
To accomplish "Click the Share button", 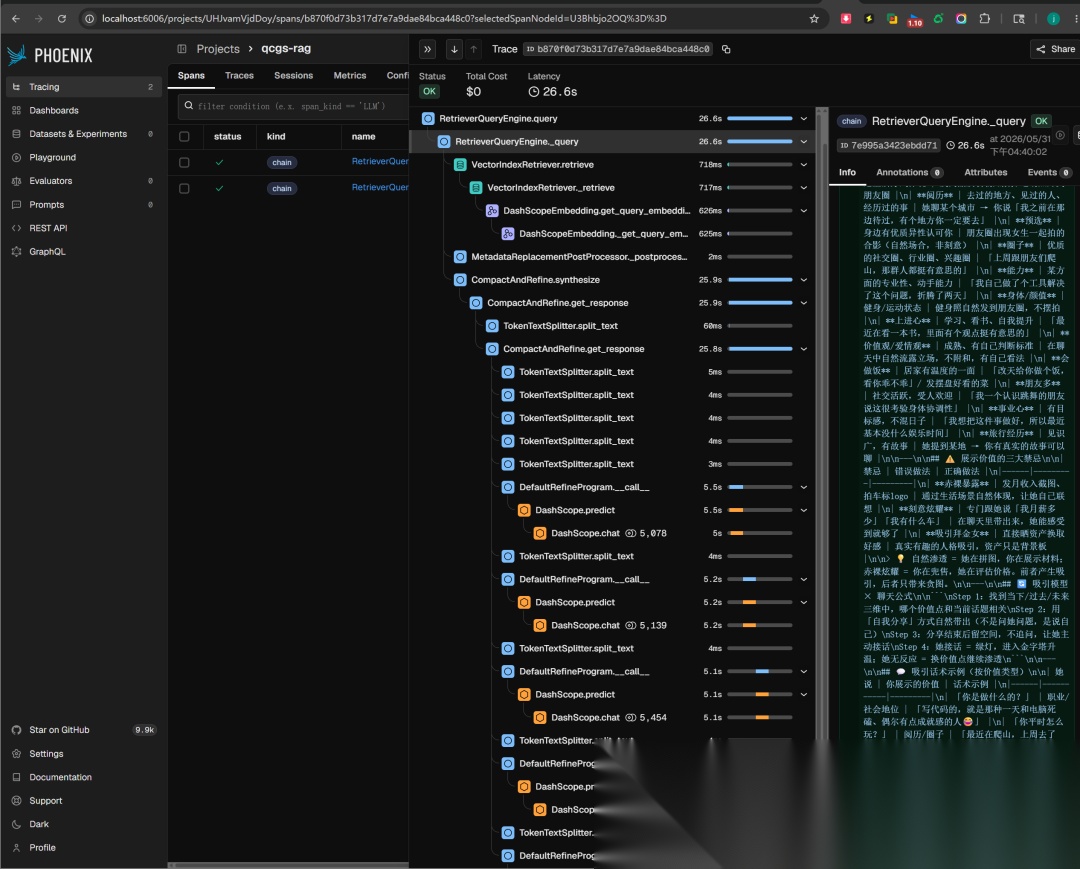I will pyautogui.click(x=1055, y=49).
